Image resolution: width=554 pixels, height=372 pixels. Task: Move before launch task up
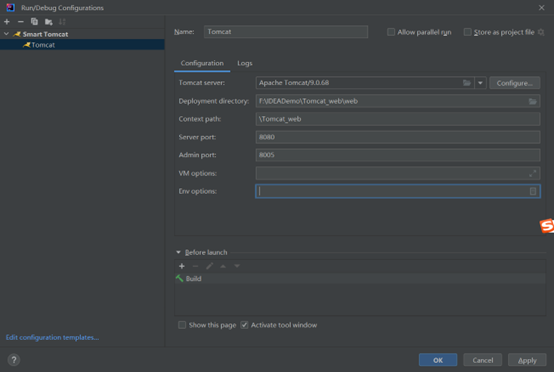point(223,266)
